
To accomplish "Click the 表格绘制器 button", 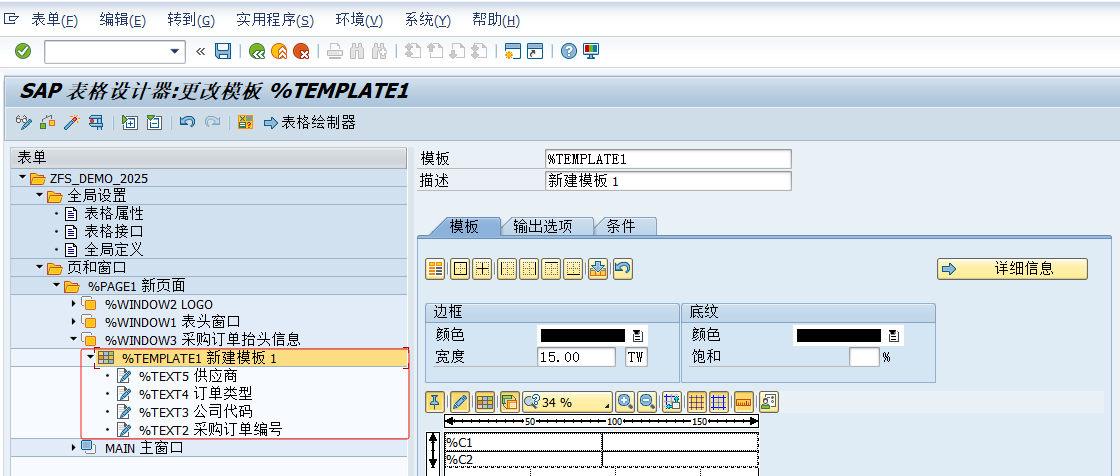I will click(309, 122).
